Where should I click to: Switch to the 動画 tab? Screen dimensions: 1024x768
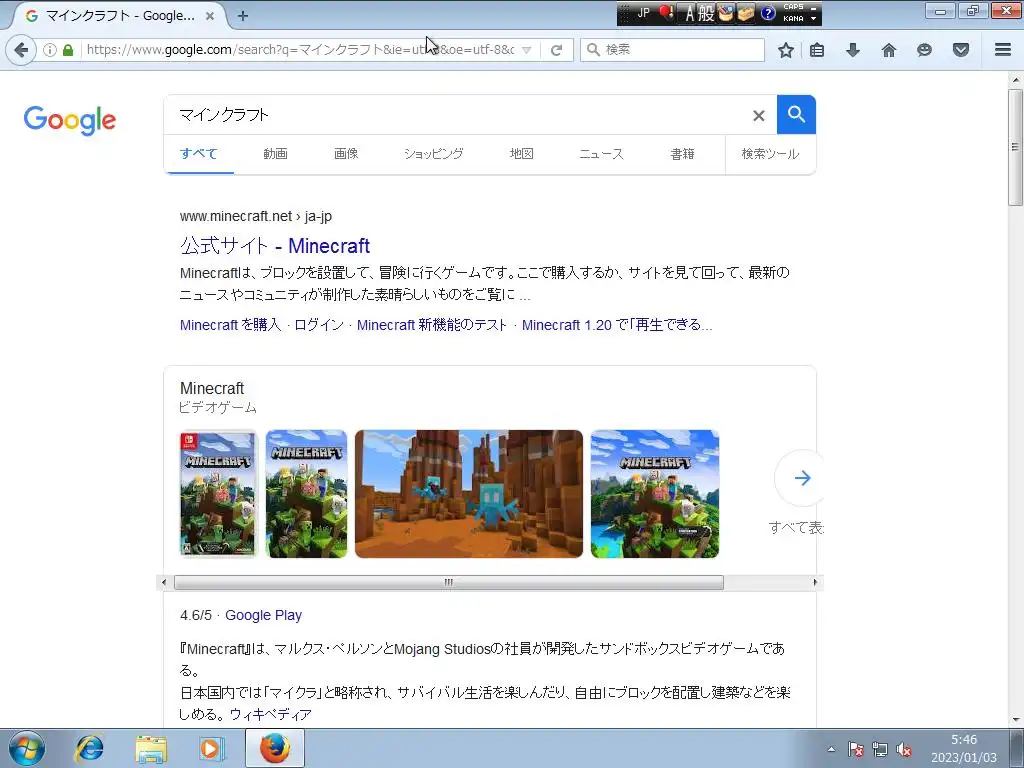click(276, 154)
